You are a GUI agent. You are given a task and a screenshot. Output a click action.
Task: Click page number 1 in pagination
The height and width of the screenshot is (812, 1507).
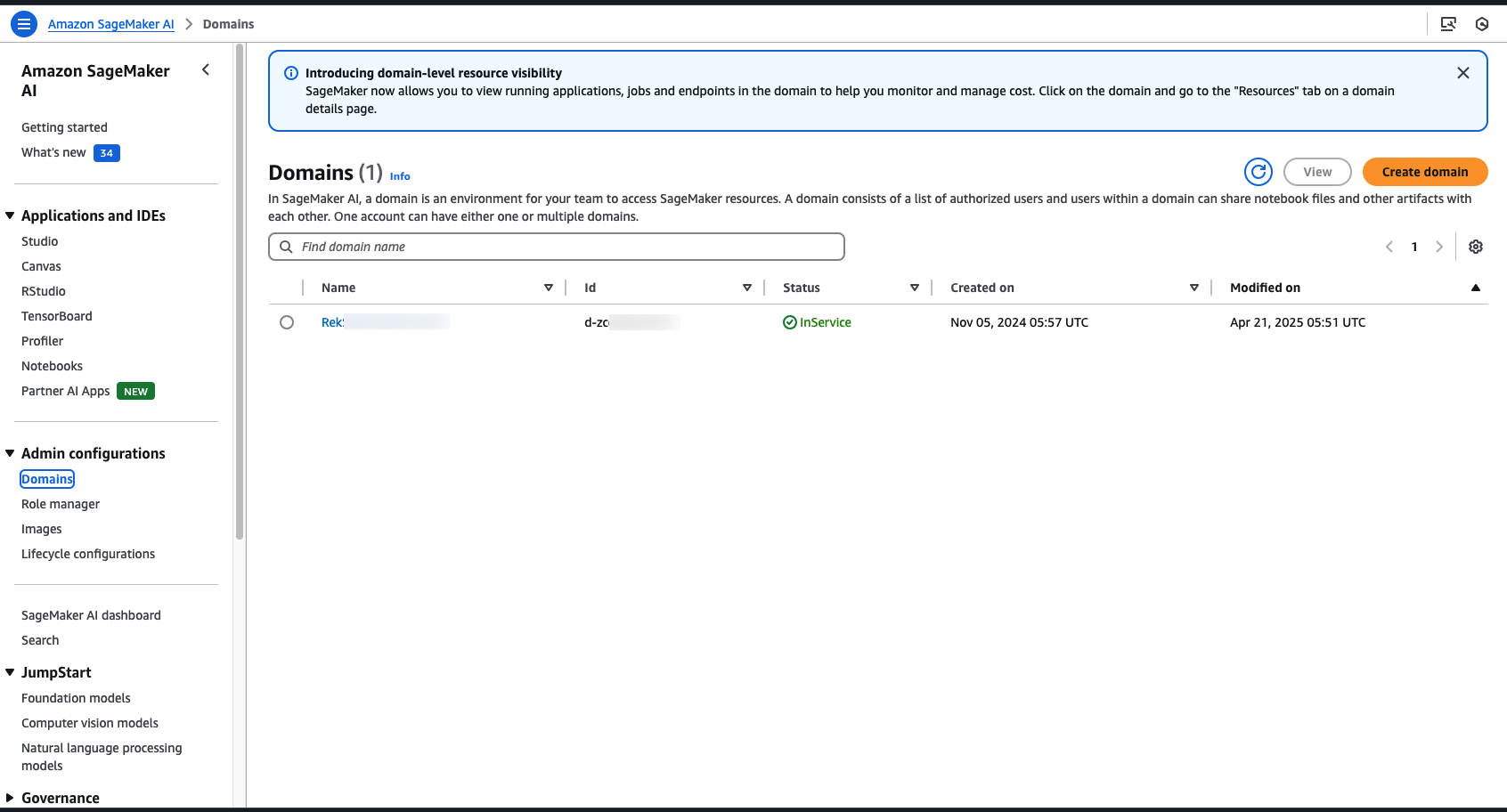(1414, 247)
